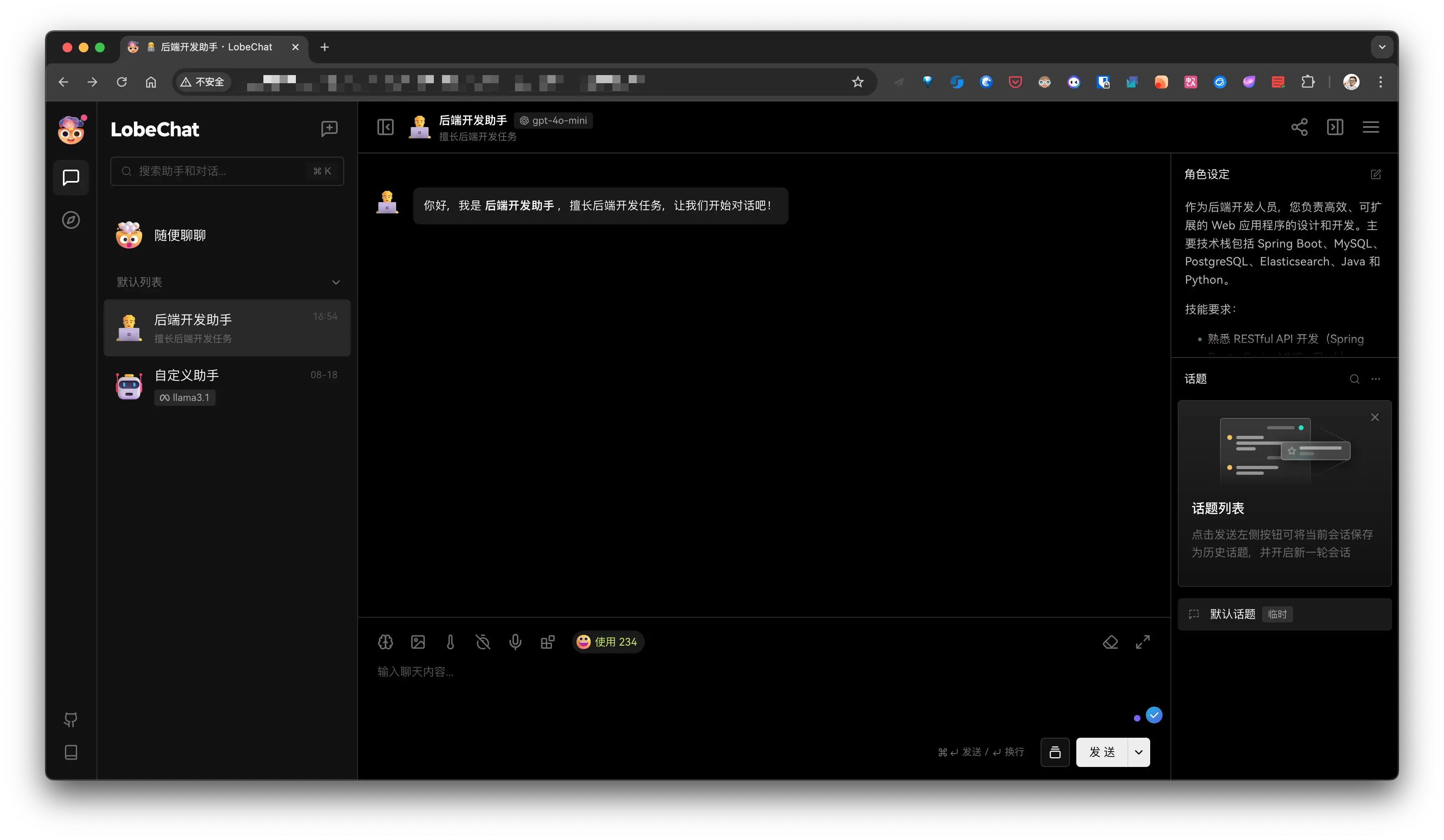Viewport: 1444px width, 840px height.
Task: Toggle the right topic panel visibility
Action: coord(1334,127)
